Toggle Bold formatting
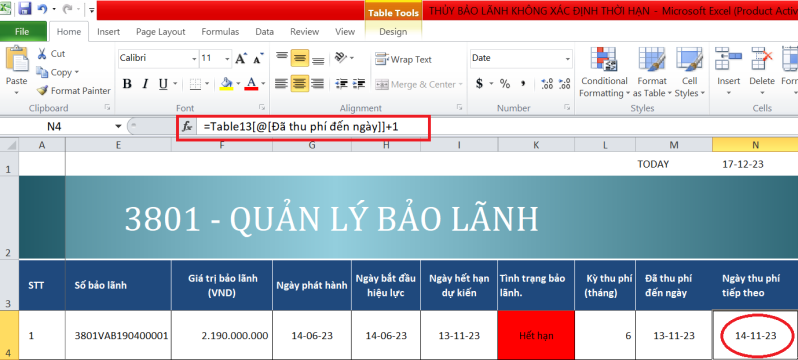 [x=127, y=84]
